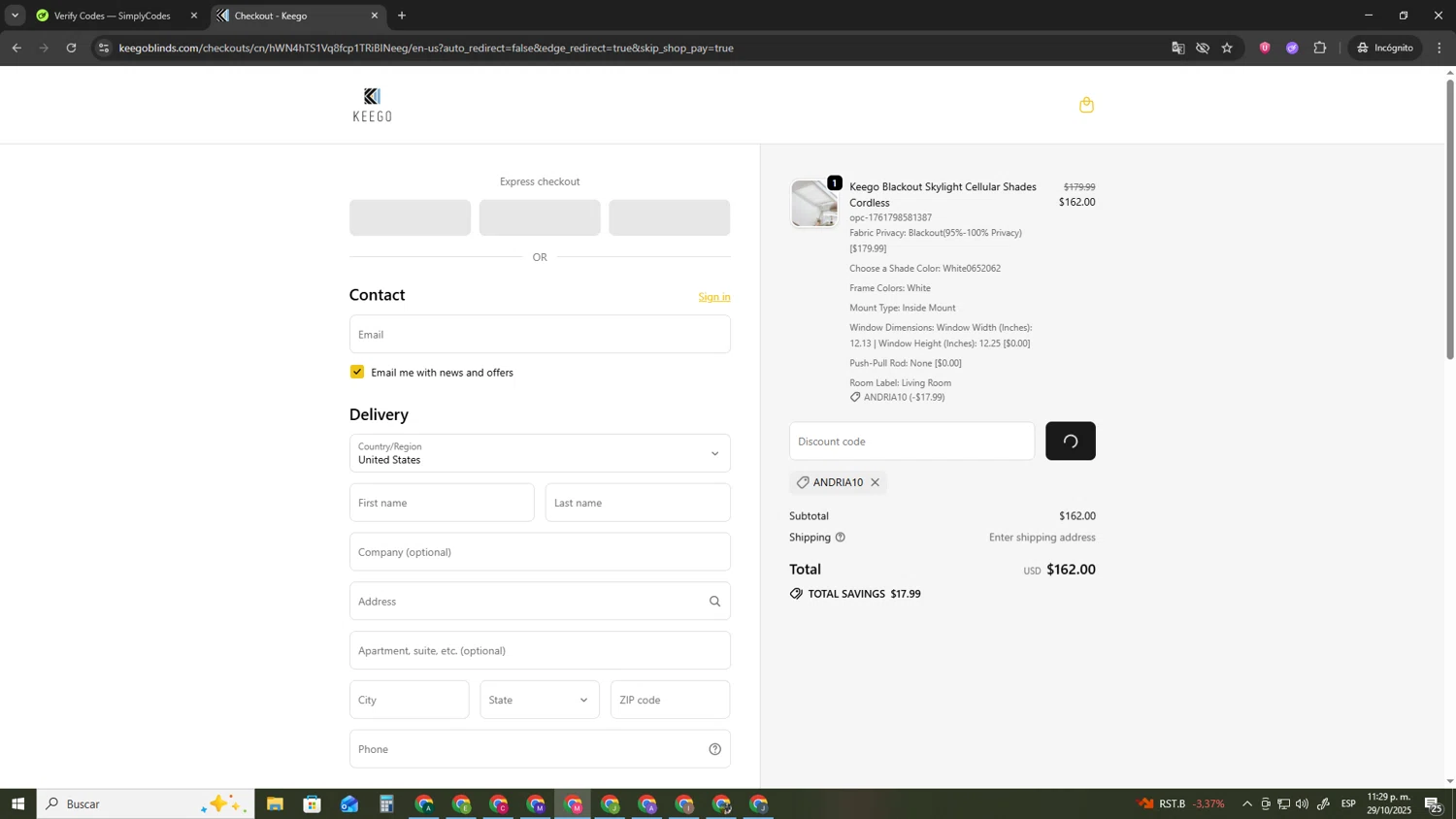This screenshot has width=1456, height=819.
Task: Open the volume control in system tray
Action: [x=1302, y=804]
